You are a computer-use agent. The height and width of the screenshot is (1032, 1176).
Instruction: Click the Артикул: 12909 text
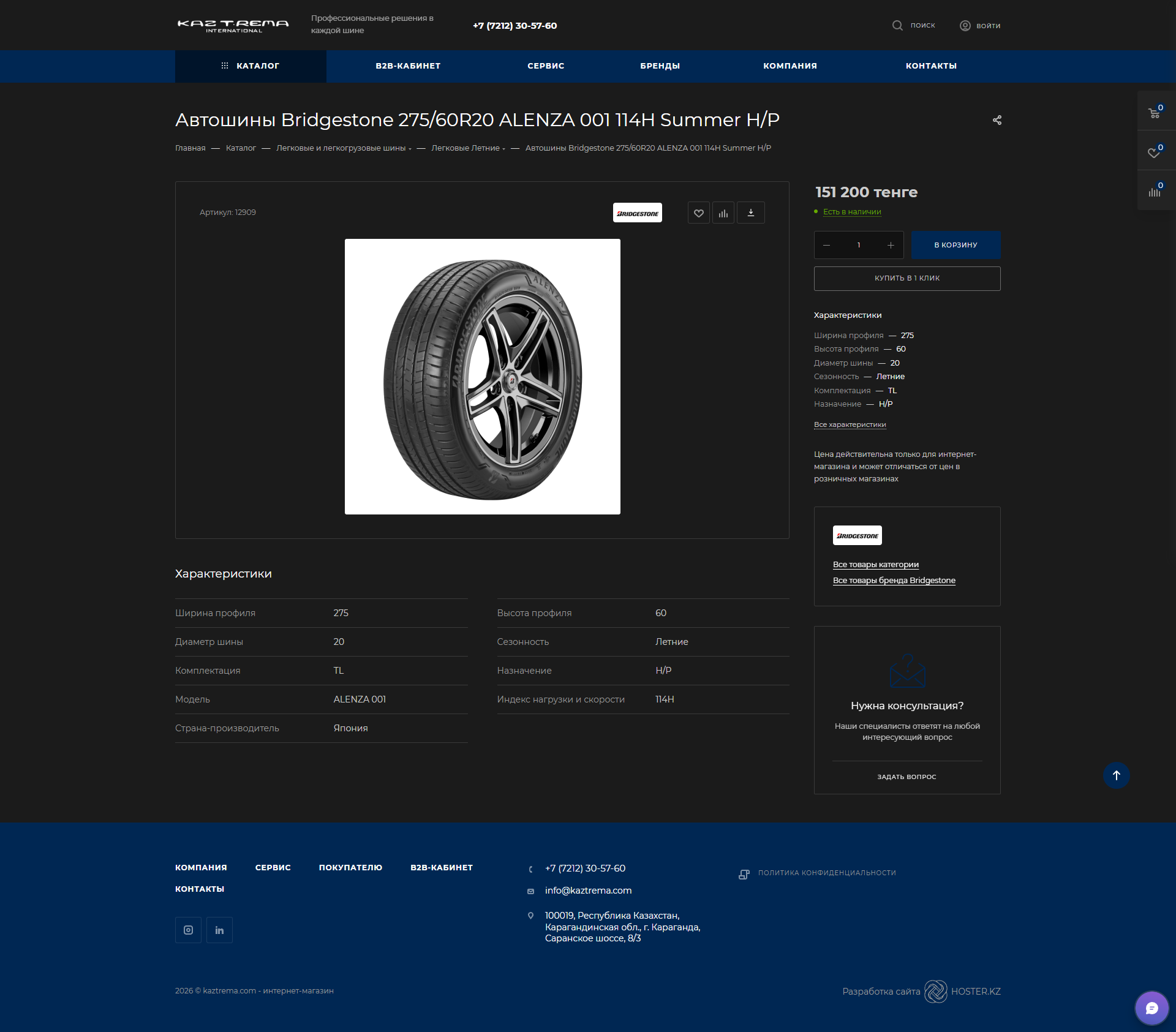pyautogui.click(x=228, y=213)
